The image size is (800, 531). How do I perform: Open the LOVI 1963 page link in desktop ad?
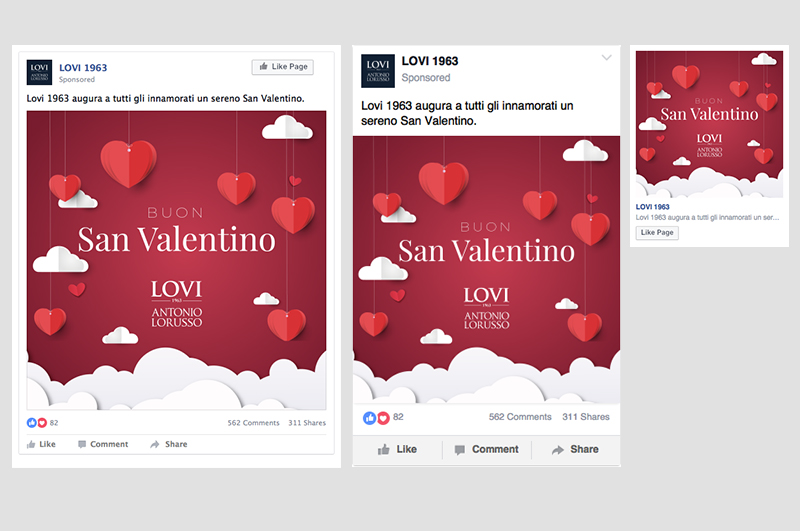[x=83, y=68]
